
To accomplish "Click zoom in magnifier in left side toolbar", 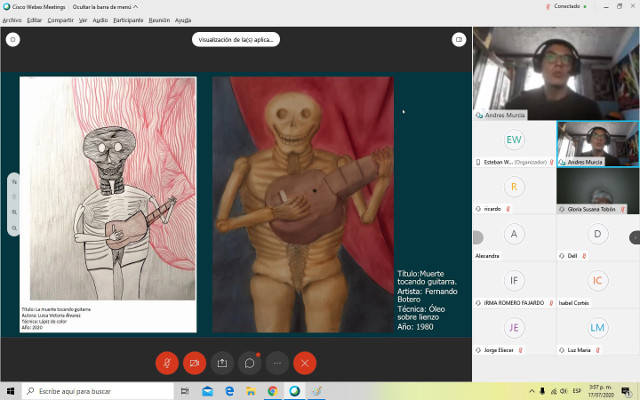I will pyautogui.click(x=14, y=212).
